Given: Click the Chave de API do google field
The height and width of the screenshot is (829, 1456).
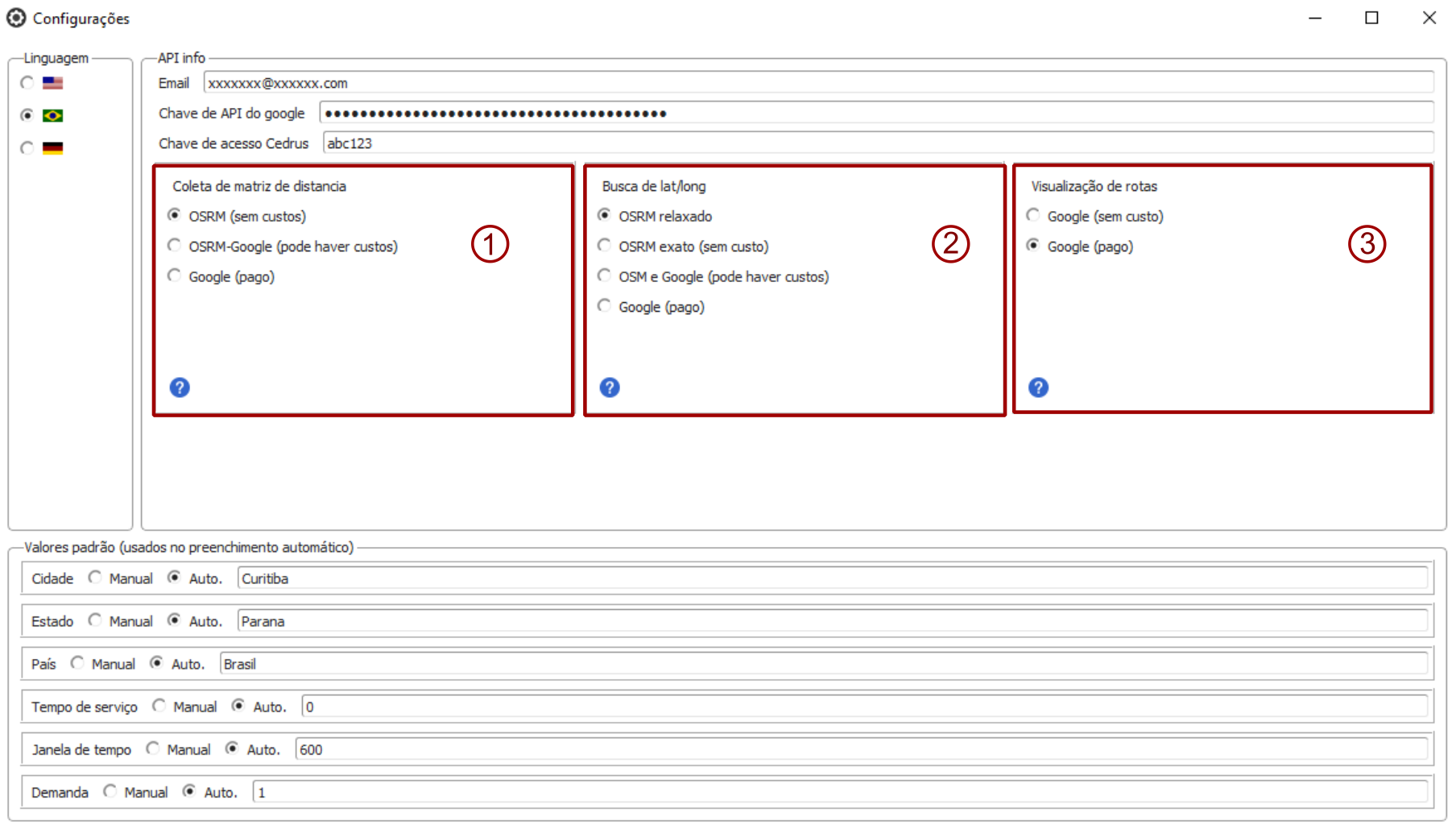Looking at the screenshot, I should (876, 113).
